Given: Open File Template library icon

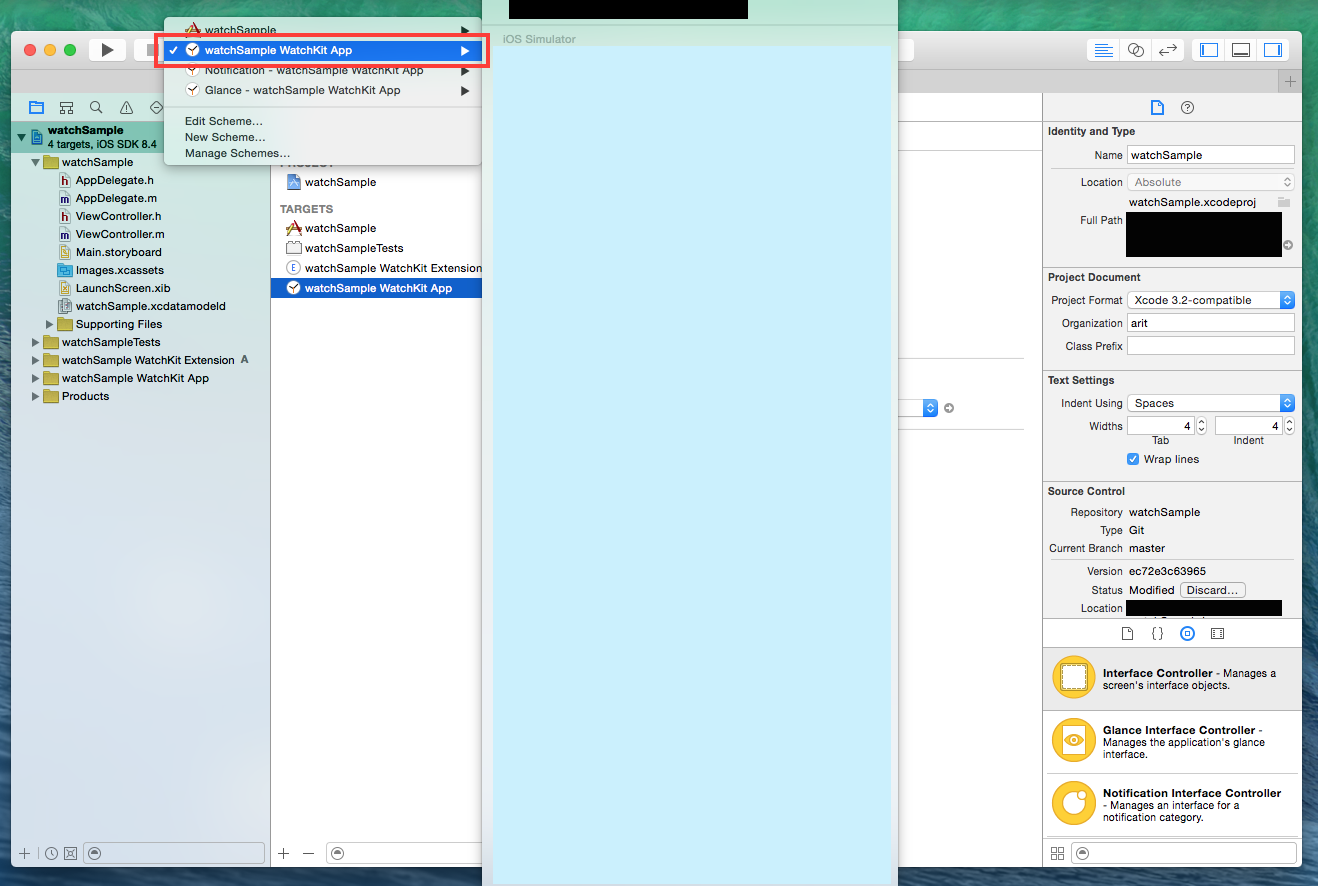Looking at the screenshot, I should click(x=1127, y=633).
